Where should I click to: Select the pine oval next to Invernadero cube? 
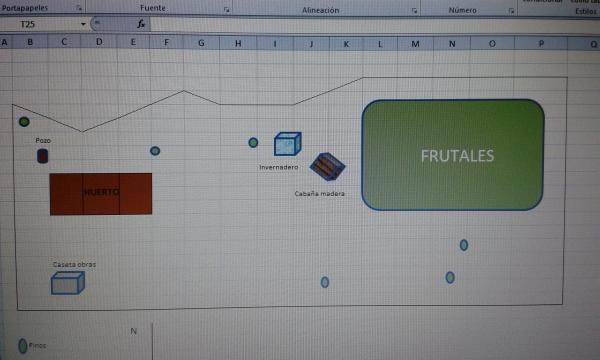253,143
